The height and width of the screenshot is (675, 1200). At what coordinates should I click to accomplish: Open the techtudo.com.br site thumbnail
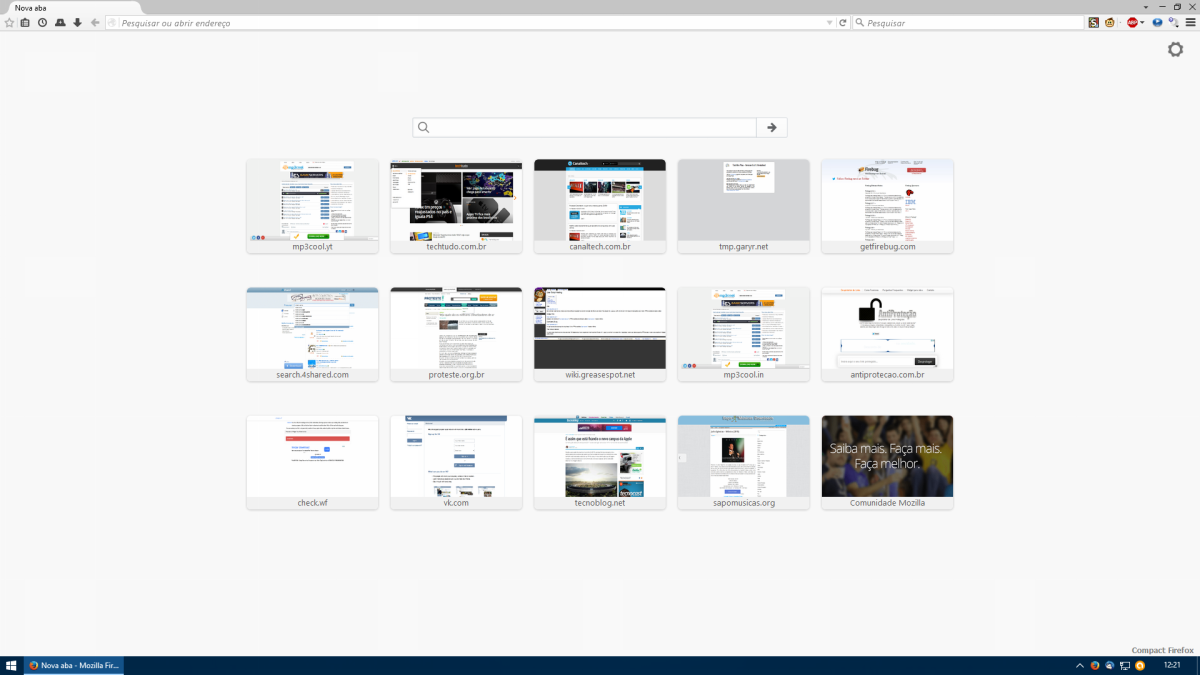[x=456, y=205]
